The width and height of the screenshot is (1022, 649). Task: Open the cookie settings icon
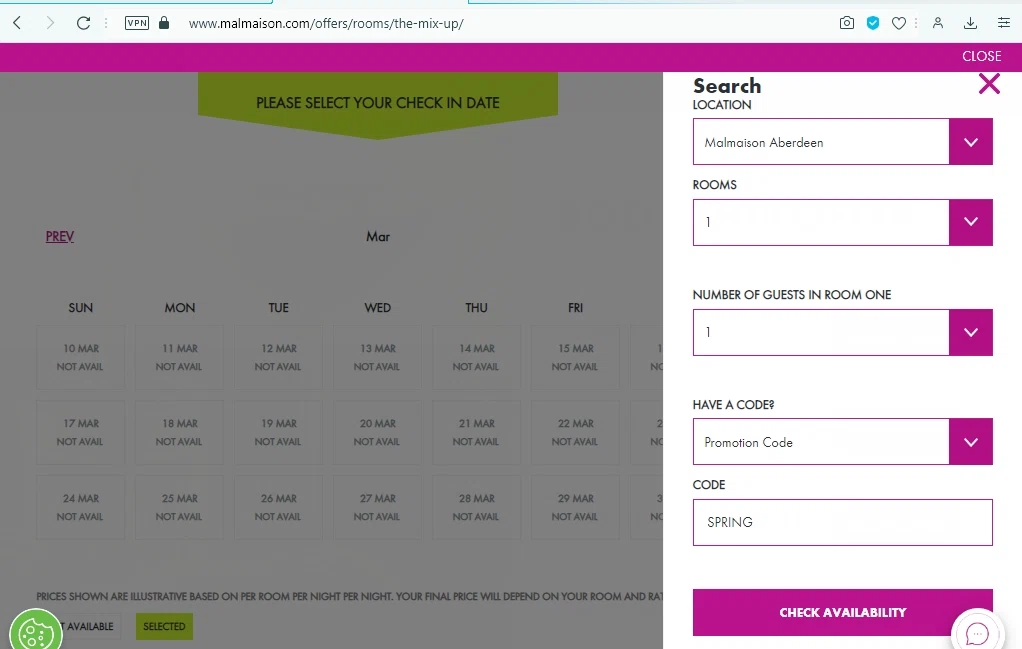point(36,633)
